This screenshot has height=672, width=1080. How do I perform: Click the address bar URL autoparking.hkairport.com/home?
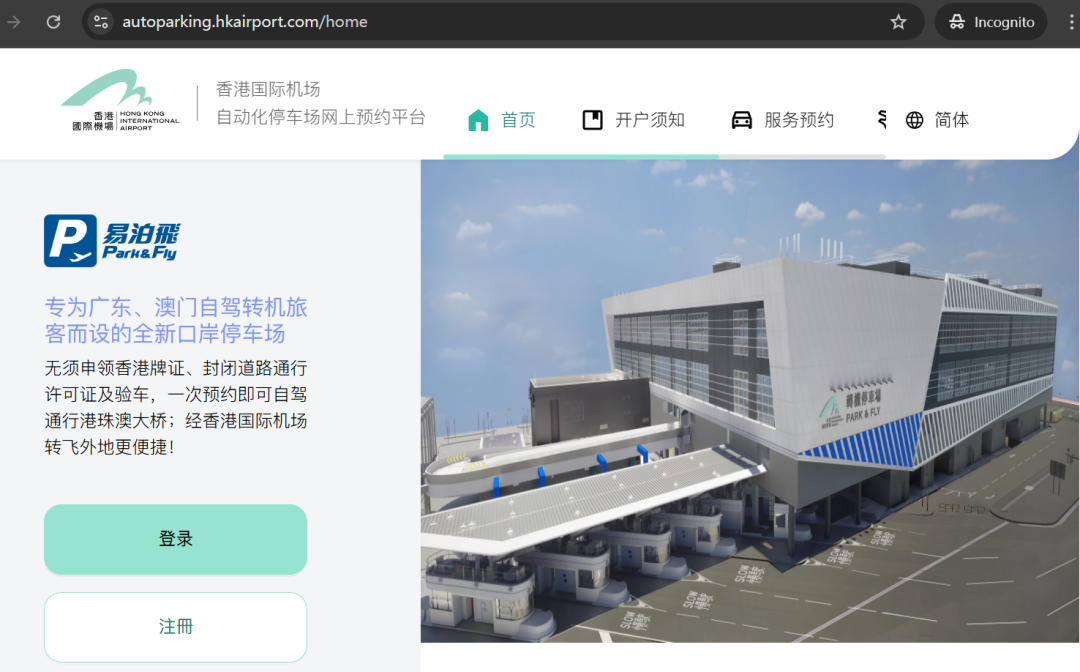coord(245,22)
